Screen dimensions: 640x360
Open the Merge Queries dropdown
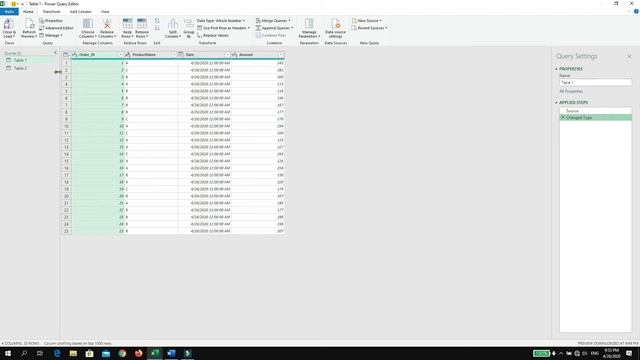273,20
